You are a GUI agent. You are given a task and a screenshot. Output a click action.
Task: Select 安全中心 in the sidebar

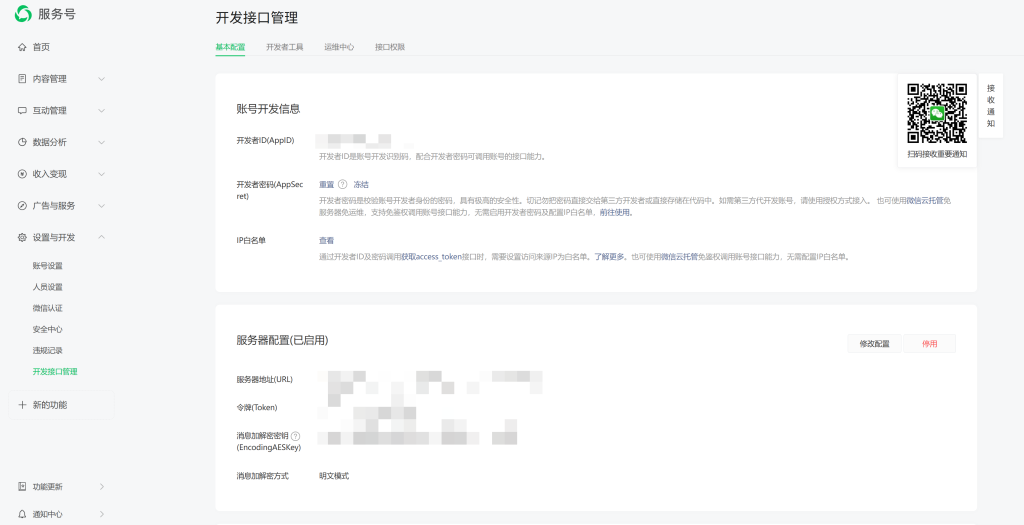pyautogui.click(x=48, y=329)
